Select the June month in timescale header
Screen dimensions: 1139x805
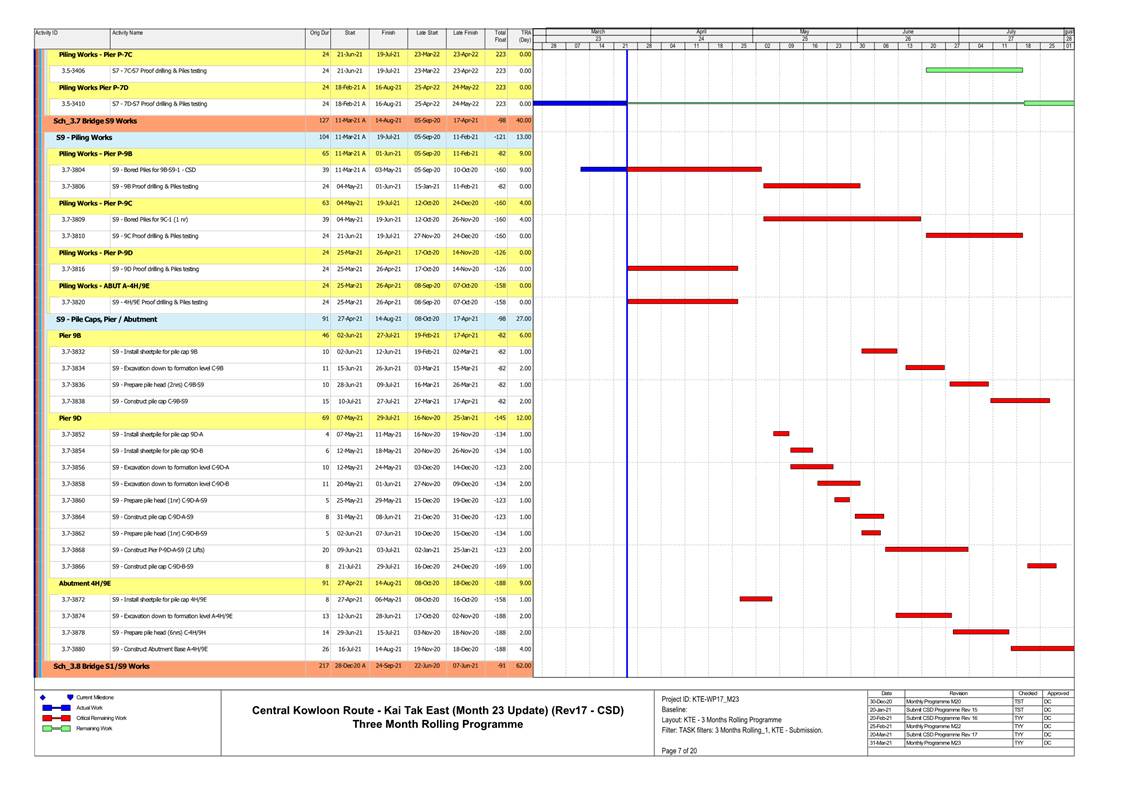pyautogui.click(x=907, y=32)
